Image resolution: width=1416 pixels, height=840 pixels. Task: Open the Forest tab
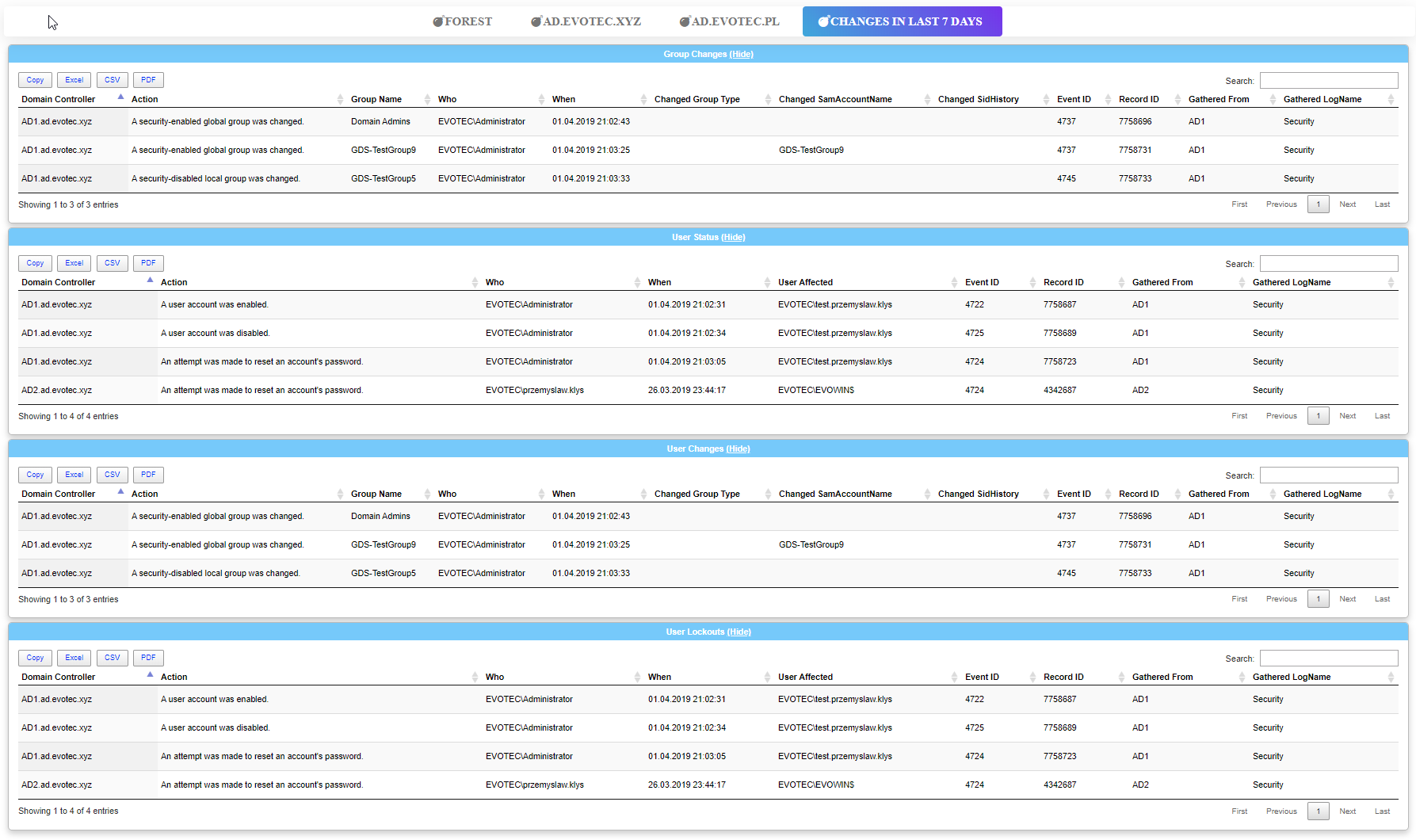pos(463,21)
